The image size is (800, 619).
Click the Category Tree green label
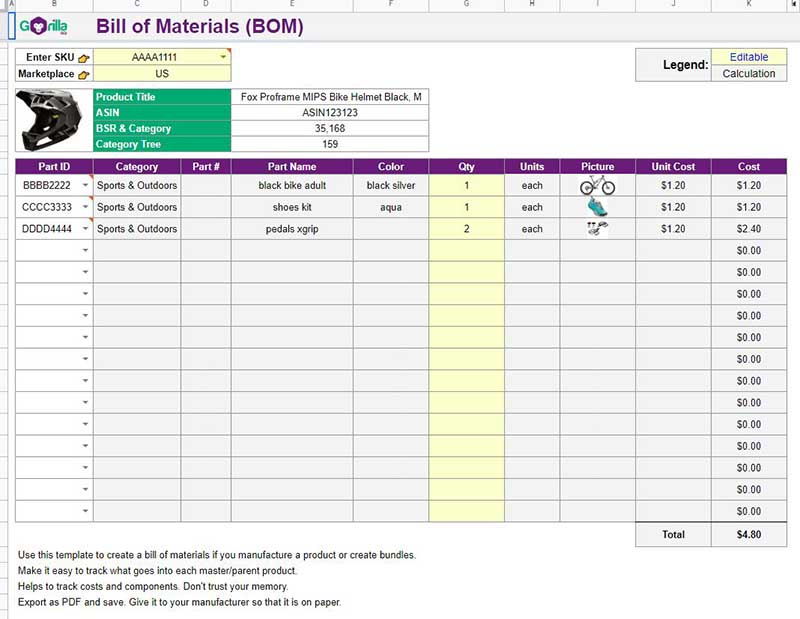click(x=162, y=144)
